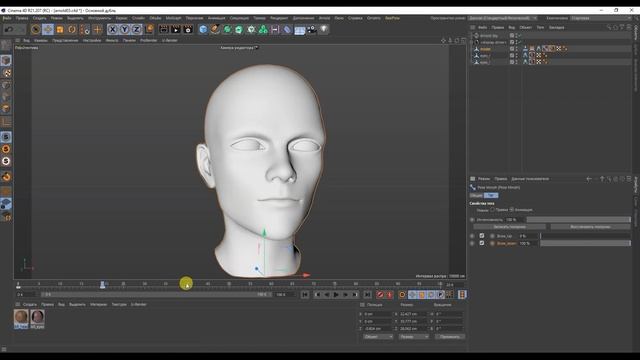The image size is (640, 360).
Task: Adjust the Интенсивность strength slider
Action: click(578, 220)
